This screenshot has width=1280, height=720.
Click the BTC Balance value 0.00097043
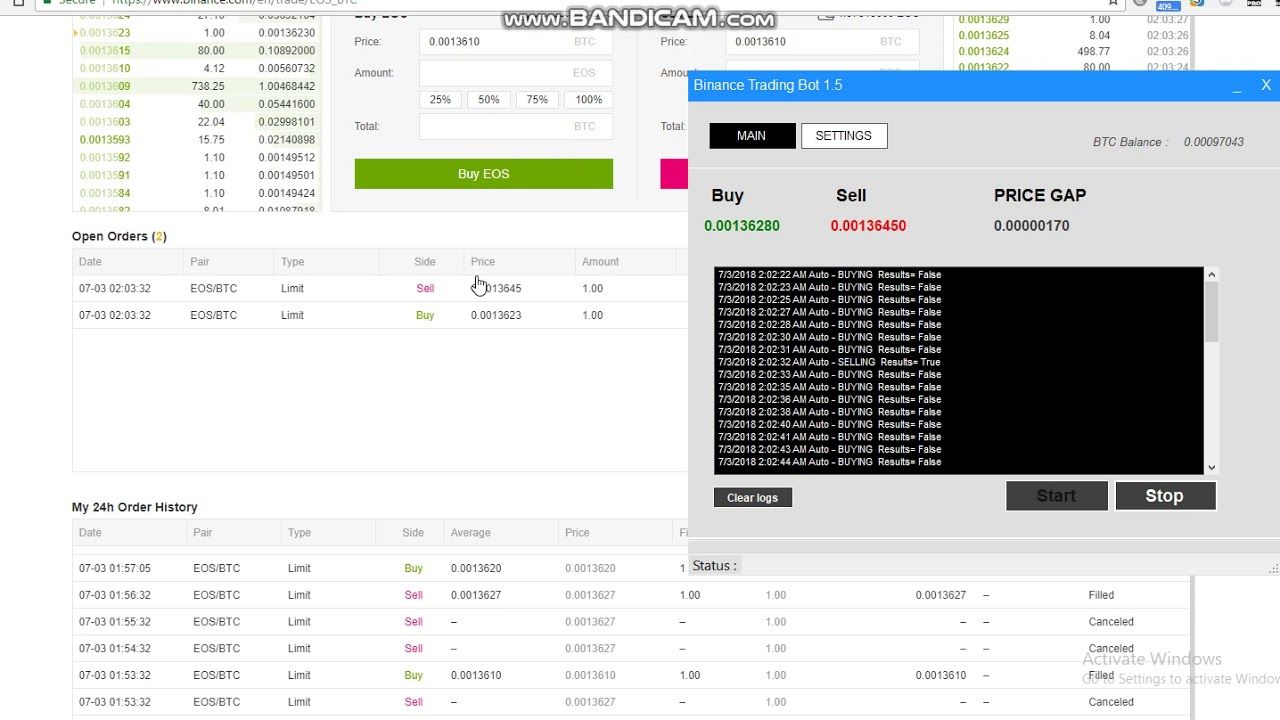coord(1214,142)
